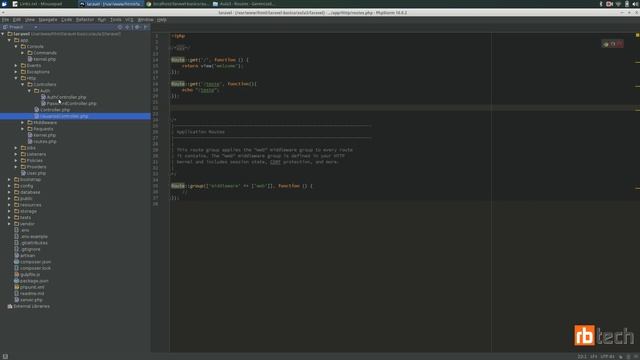The height and width of the screenshot is (360, 640).
Task: Collapse the Auth folder
Action: (x=29, y=91)
